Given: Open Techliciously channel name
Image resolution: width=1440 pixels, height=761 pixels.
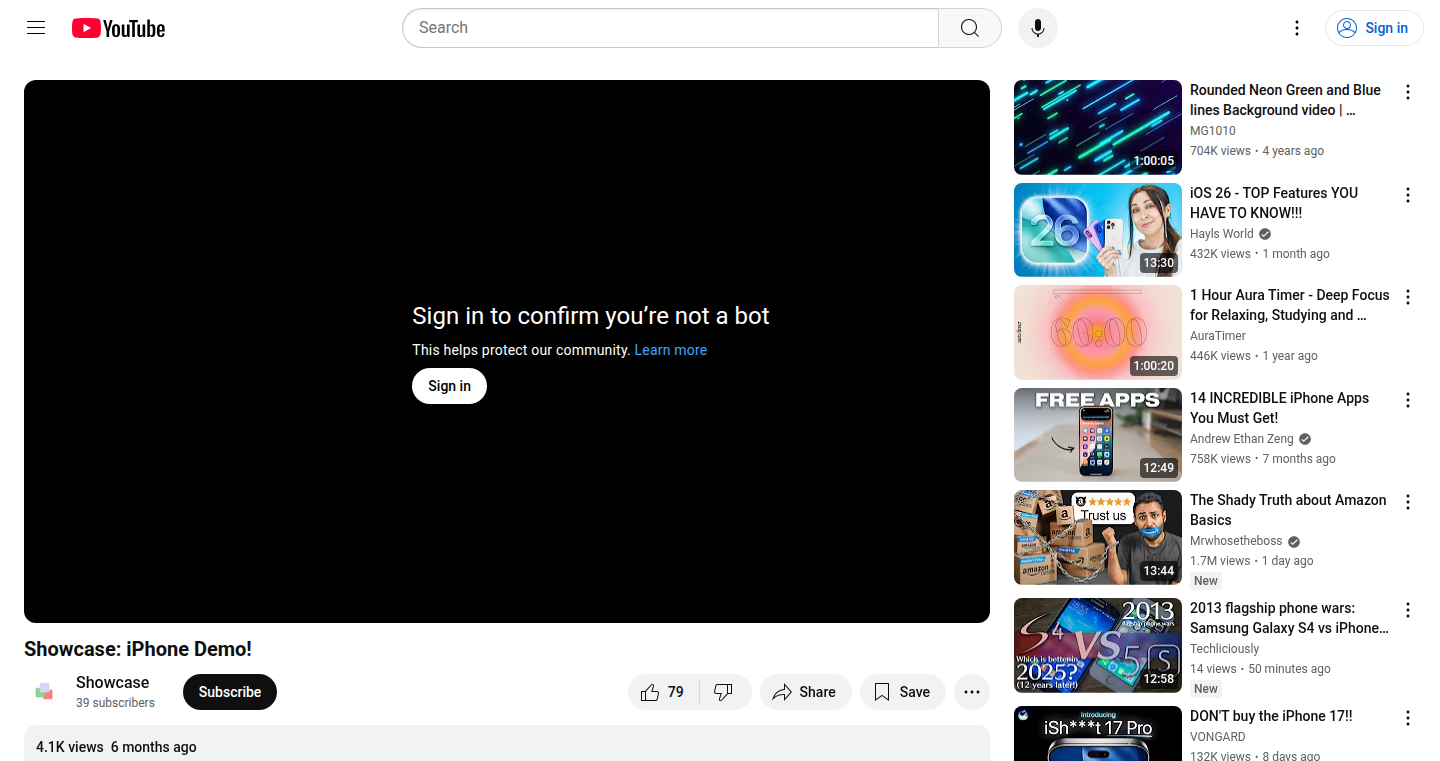Looking at the screenshot, I should point(1225,649).
